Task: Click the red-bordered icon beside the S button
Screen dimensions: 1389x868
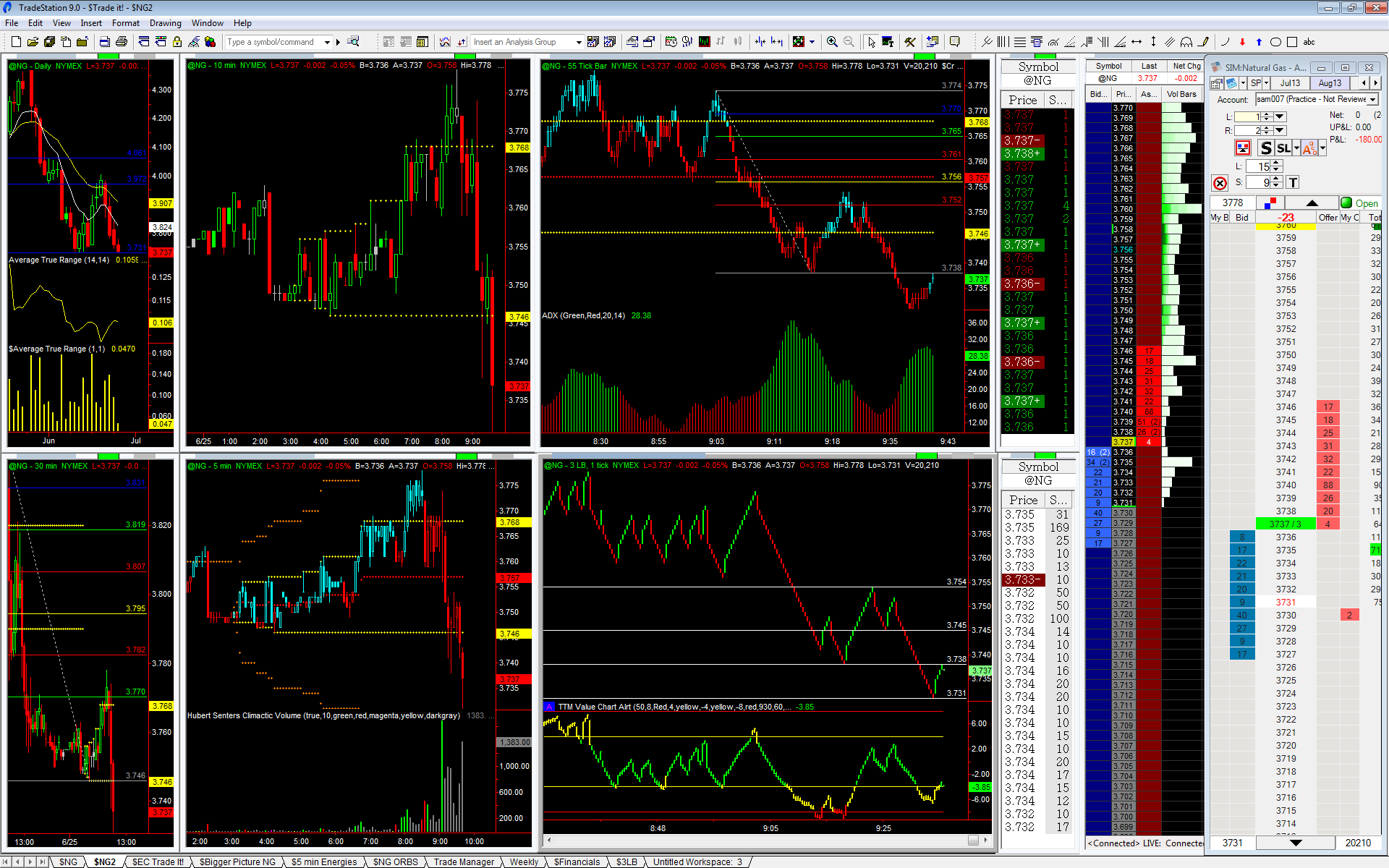Action: 1243,148
